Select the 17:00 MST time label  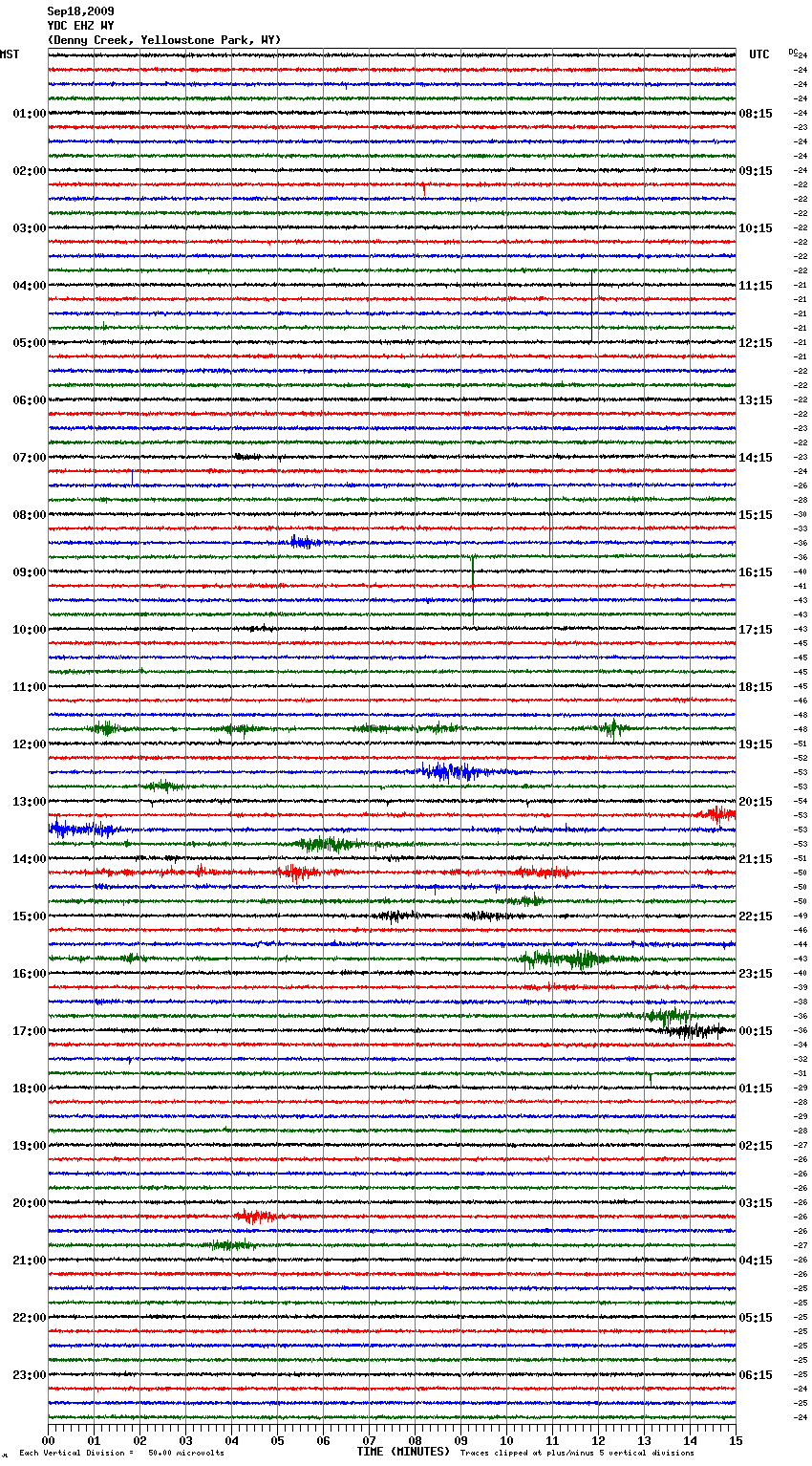30,1031
